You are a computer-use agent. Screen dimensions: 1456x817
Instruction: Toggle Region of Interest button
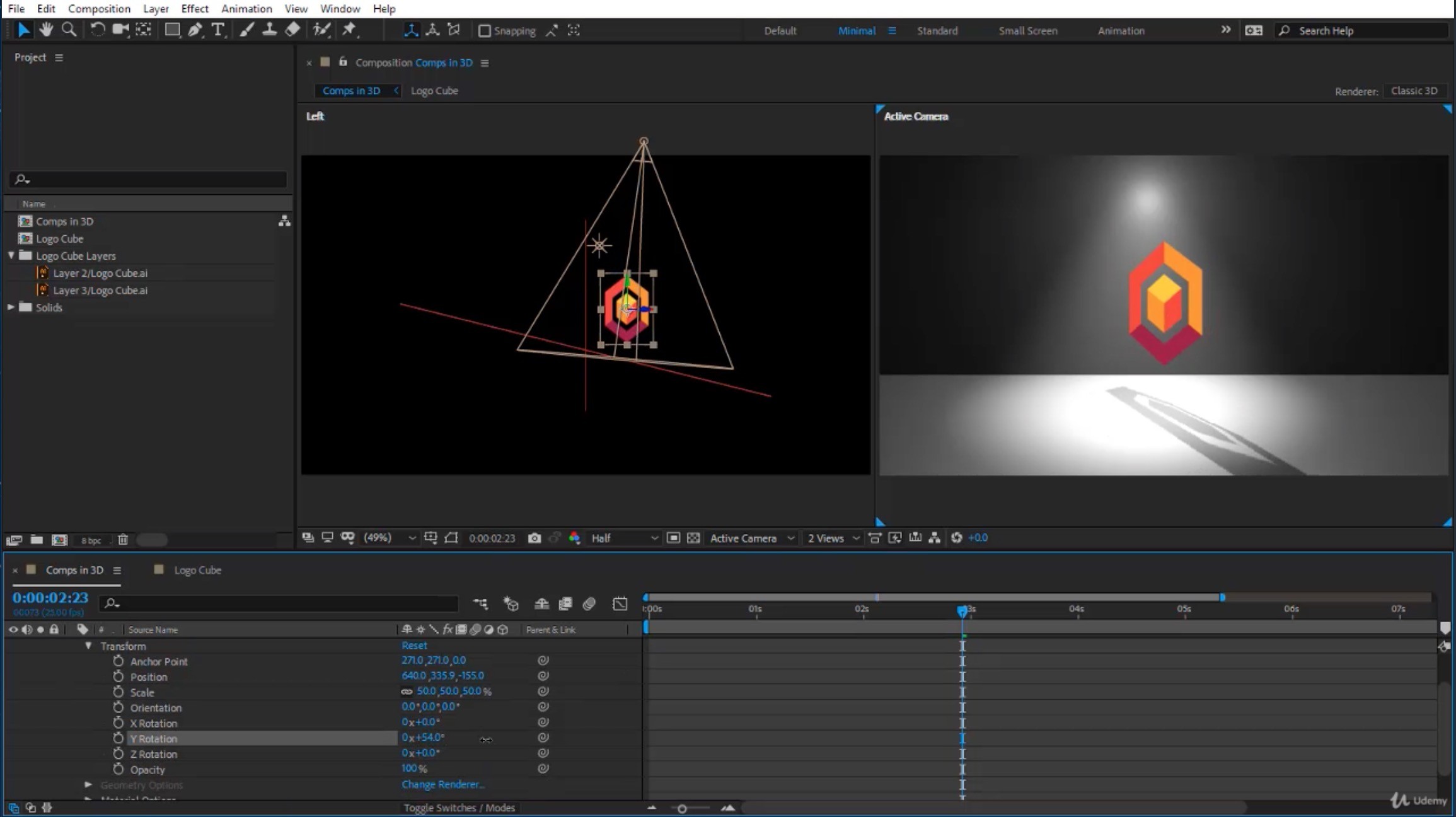click(x=673, y=538)
